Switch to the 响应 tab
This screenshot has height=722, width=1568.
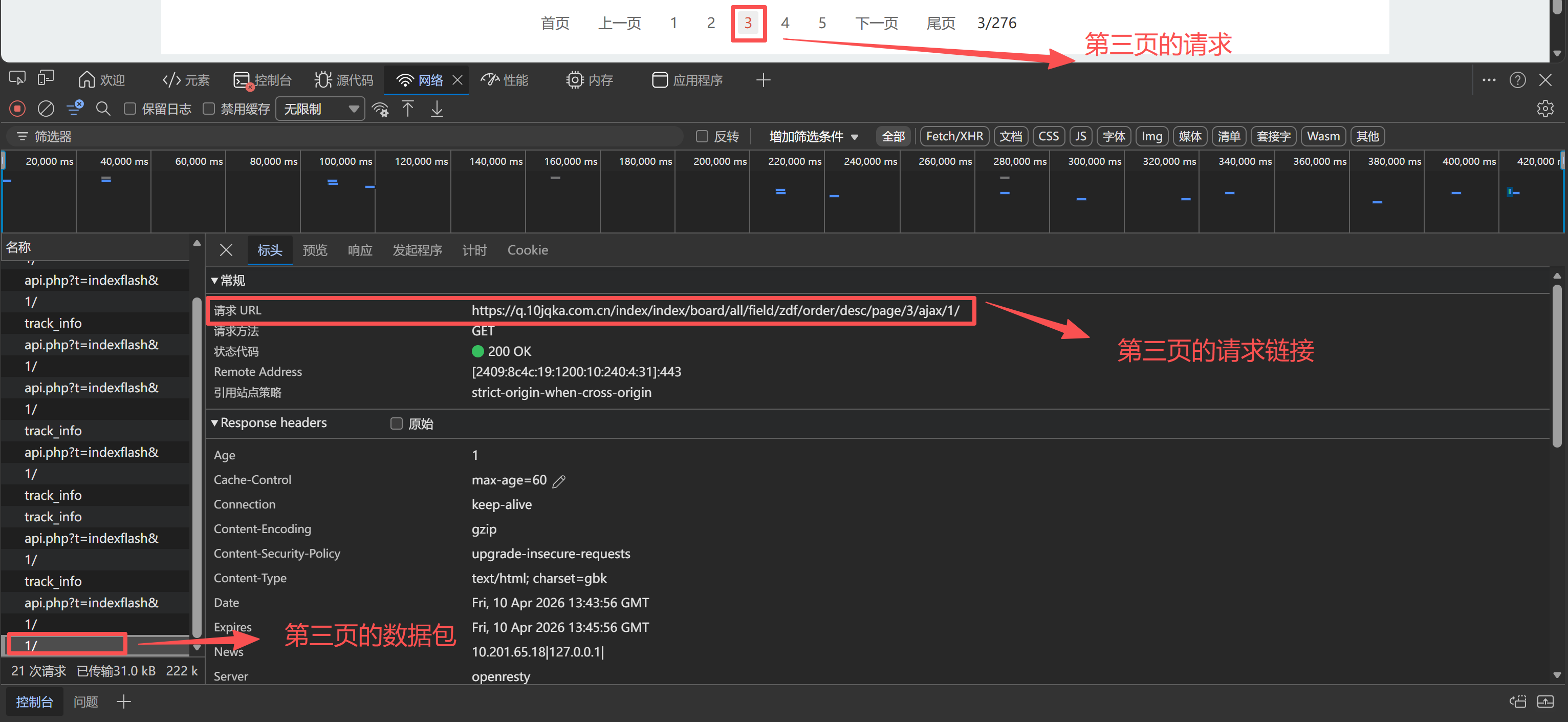tap(360, 250)
